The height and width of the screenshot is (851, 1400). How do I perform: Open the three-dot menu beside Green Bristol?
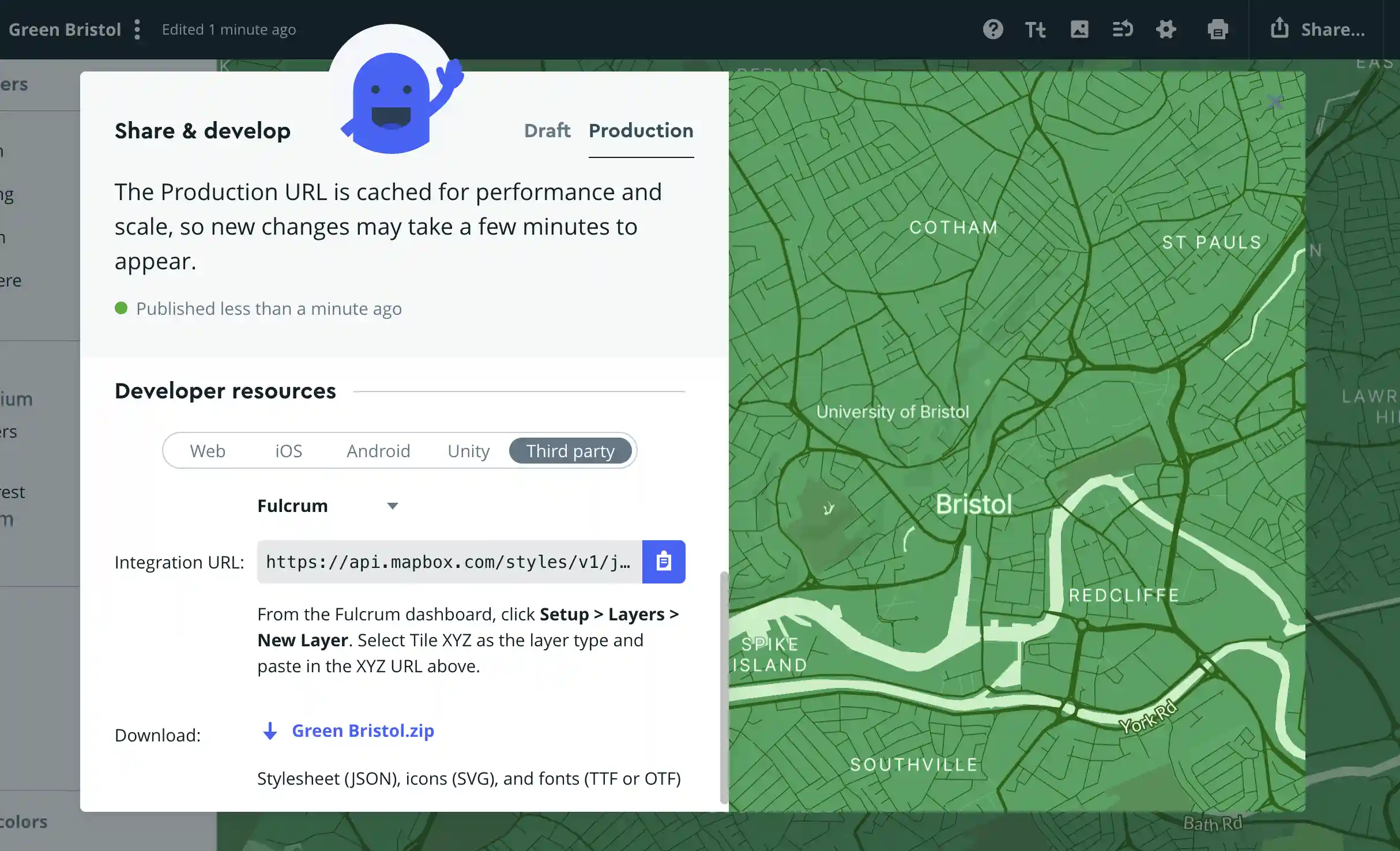(x=137, y=29)
